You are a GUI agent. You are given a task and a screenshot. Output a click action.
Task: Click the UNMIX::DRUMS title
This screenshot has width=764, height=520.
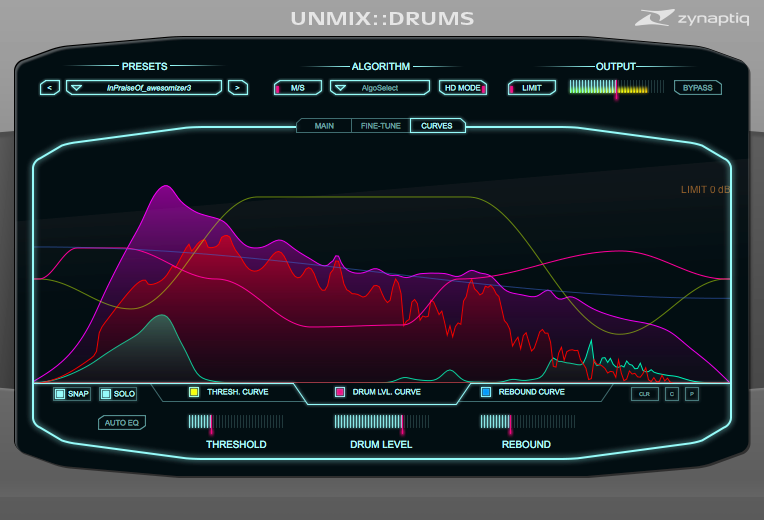(x=382, y=19)
